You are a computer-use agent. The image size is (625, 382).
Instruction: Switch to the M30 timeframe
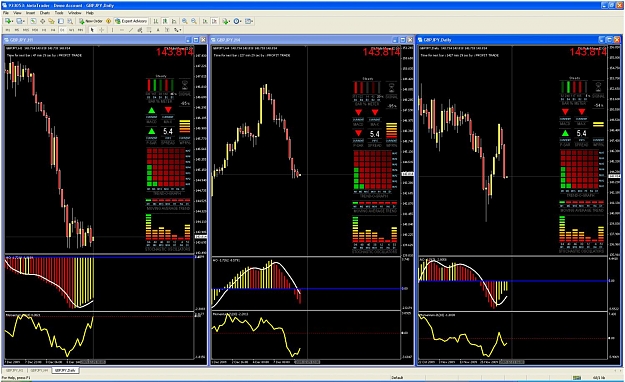(35, 30)
